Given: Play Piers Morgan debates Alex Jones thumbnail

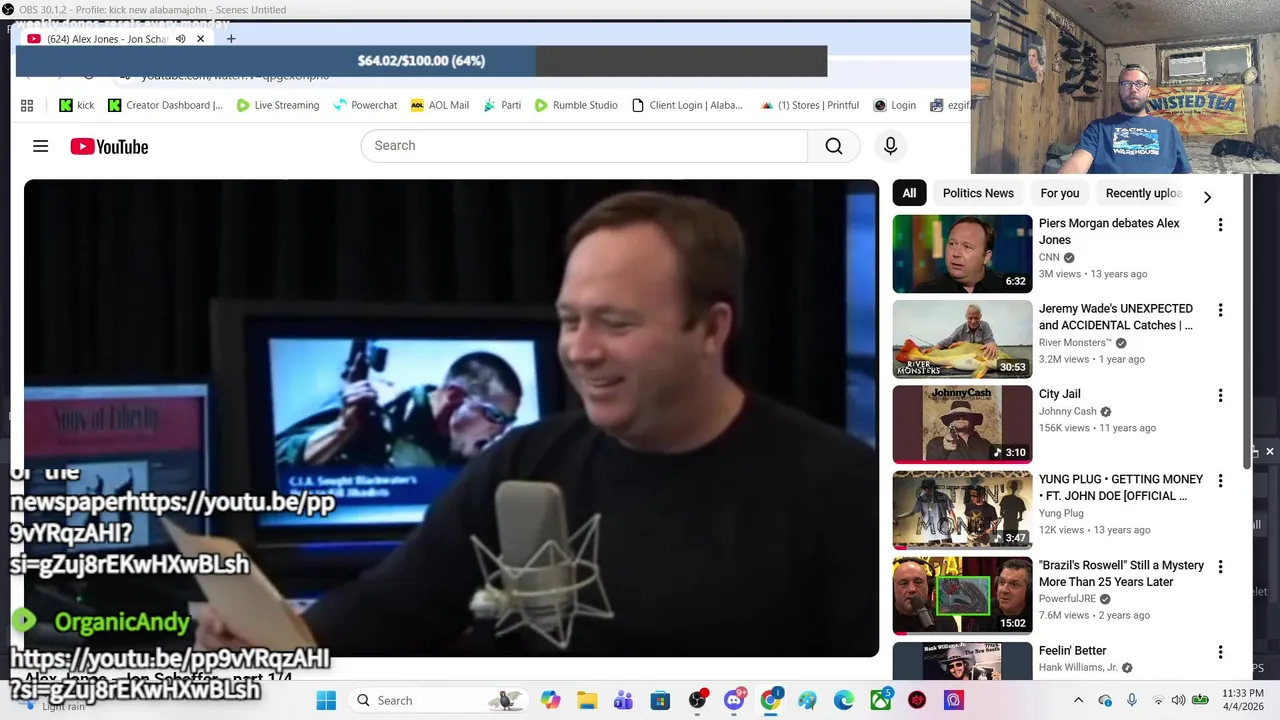Looking at the screenshot, I should [962, 254].
